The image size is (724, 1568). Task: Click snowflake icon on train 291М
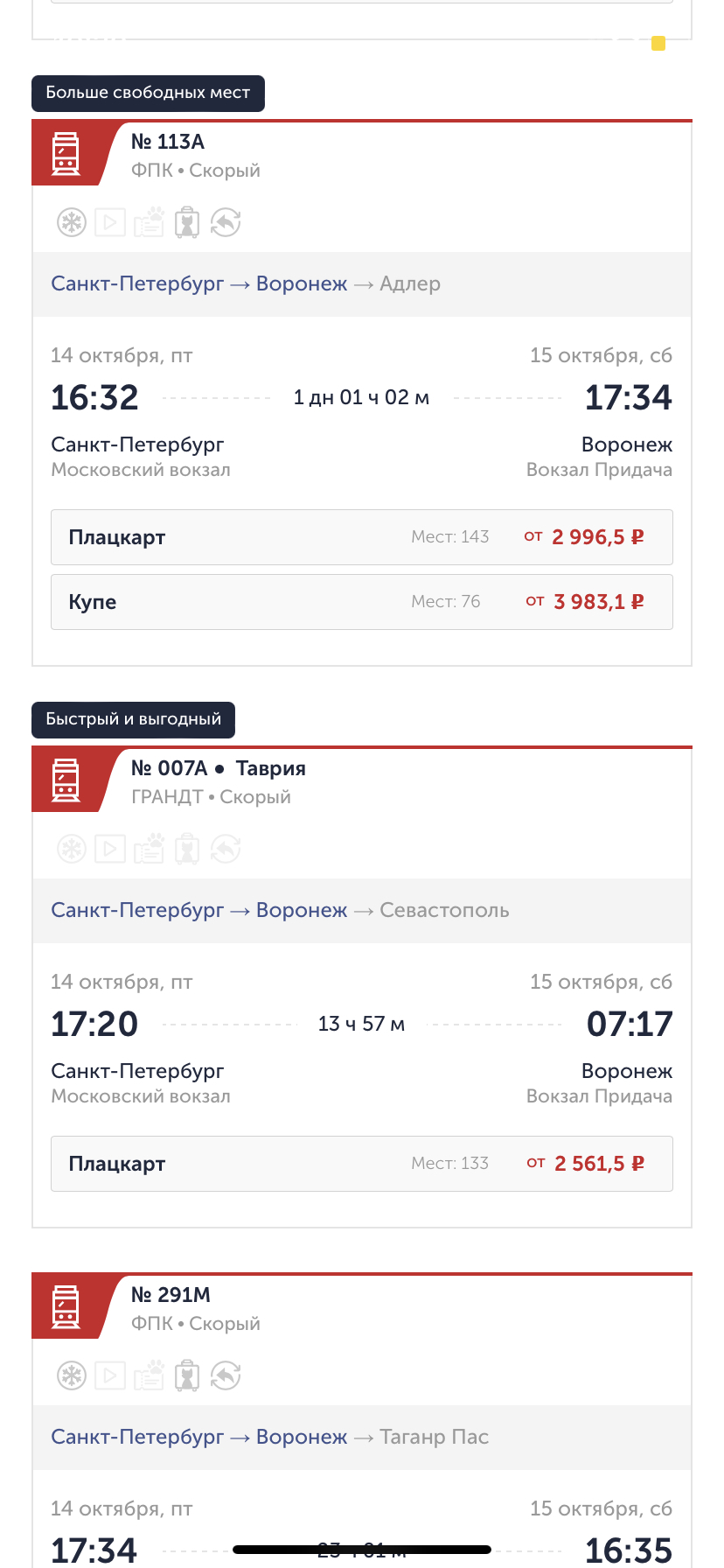point(72,1375)
